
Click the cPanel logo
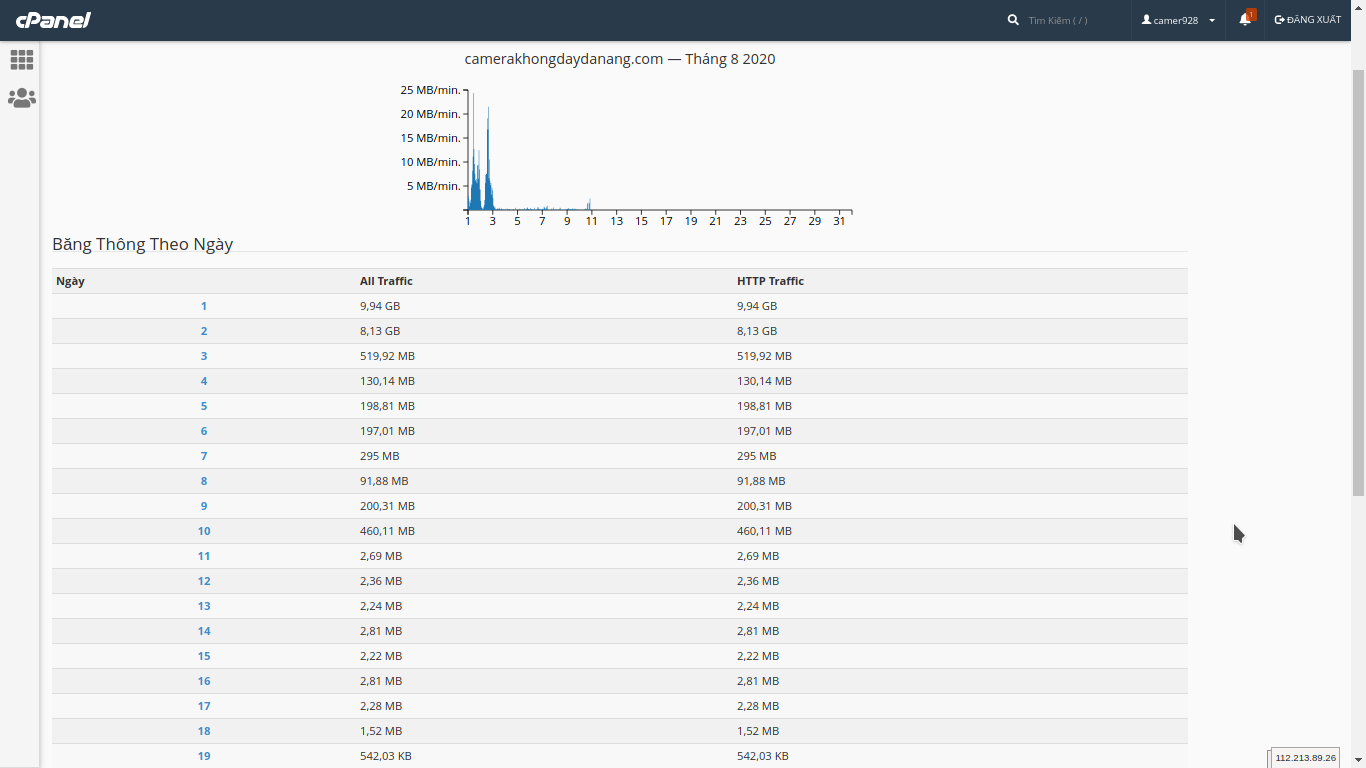53,19
